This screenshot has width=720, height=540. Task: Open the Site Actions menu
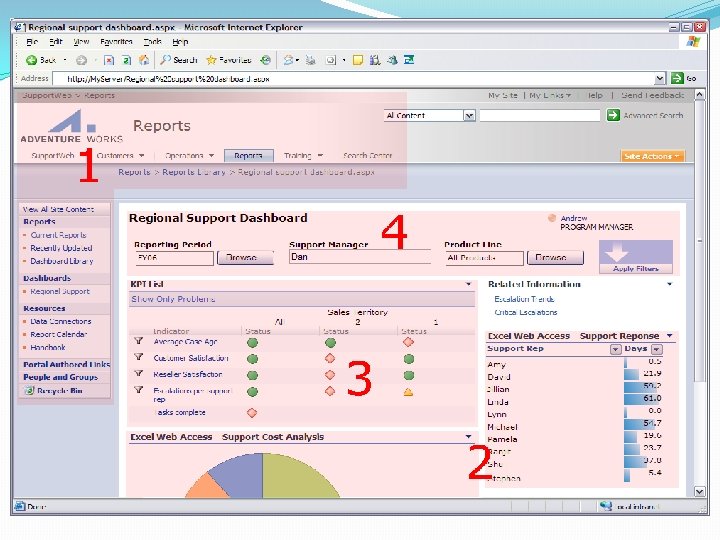click(x=652, y=156)
